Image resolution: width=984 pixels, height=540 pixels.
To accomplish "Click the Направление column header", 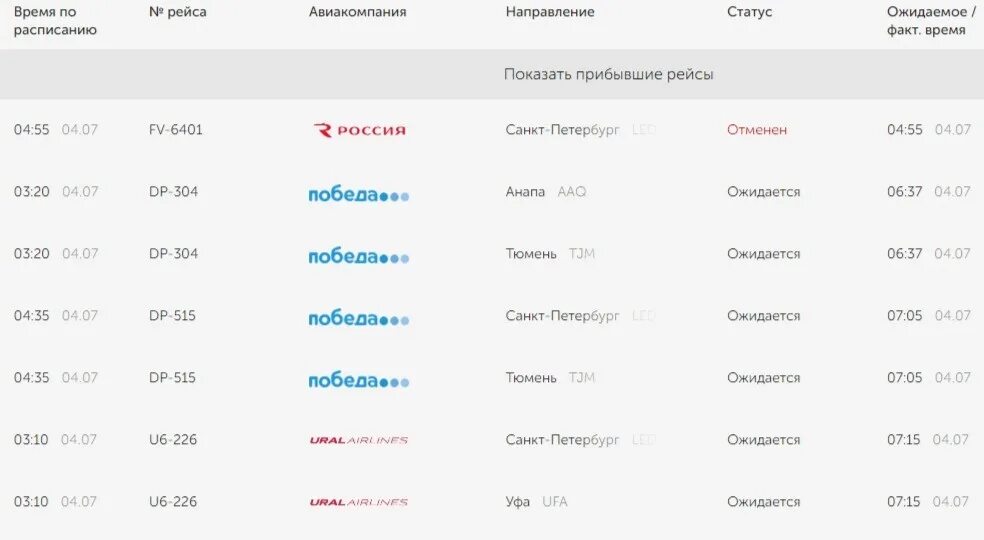I will (550, 12).
